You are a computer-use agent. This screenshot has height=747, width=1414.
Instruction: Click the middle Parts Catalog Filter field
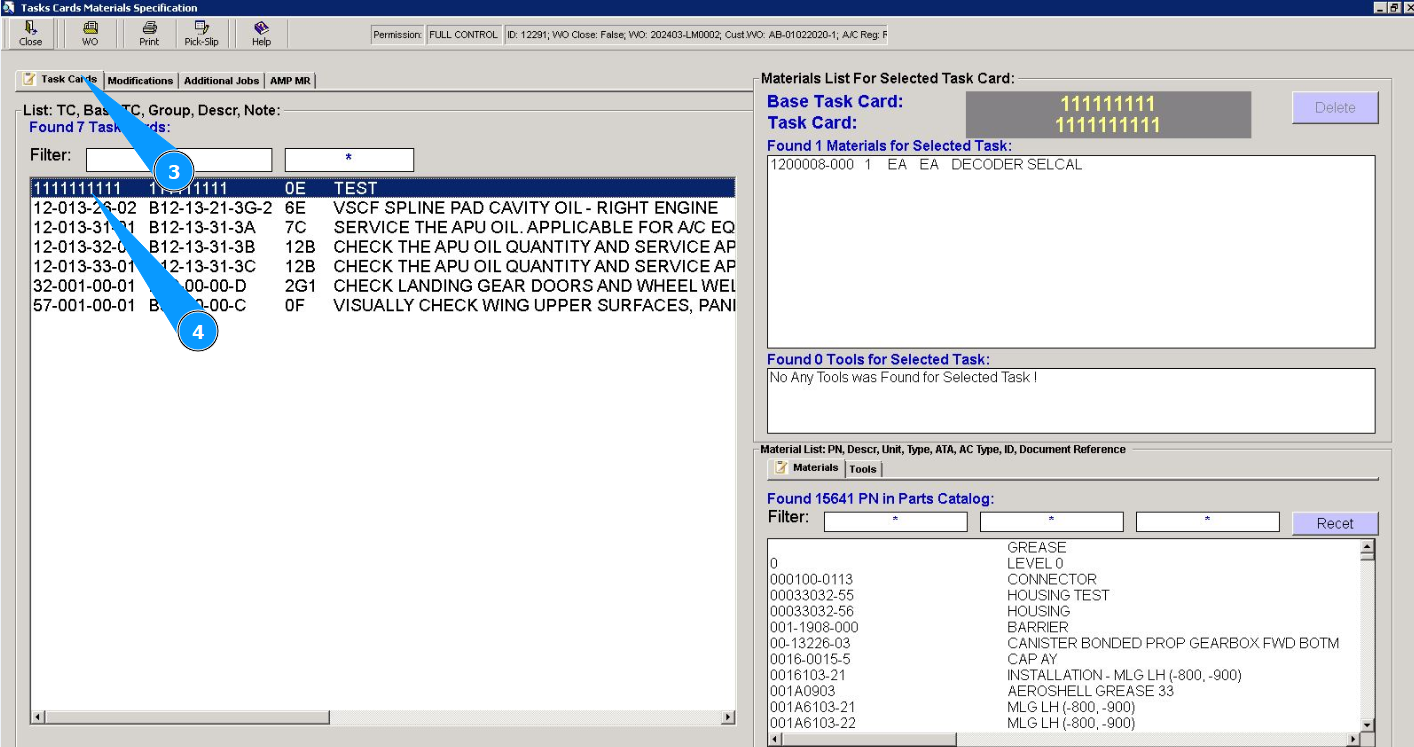point(1052,521)
